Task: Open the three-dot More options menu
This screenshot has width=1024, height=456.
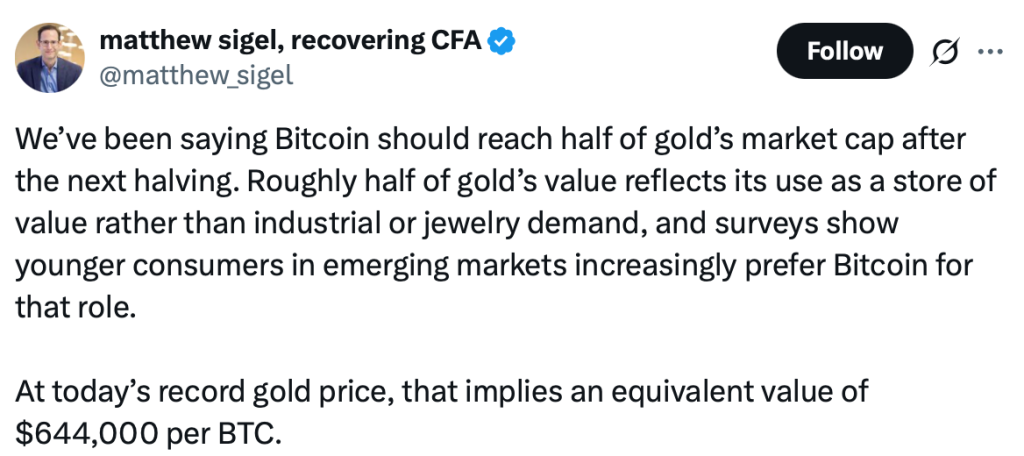Action: pyautogui.click(x=988, y=51)
